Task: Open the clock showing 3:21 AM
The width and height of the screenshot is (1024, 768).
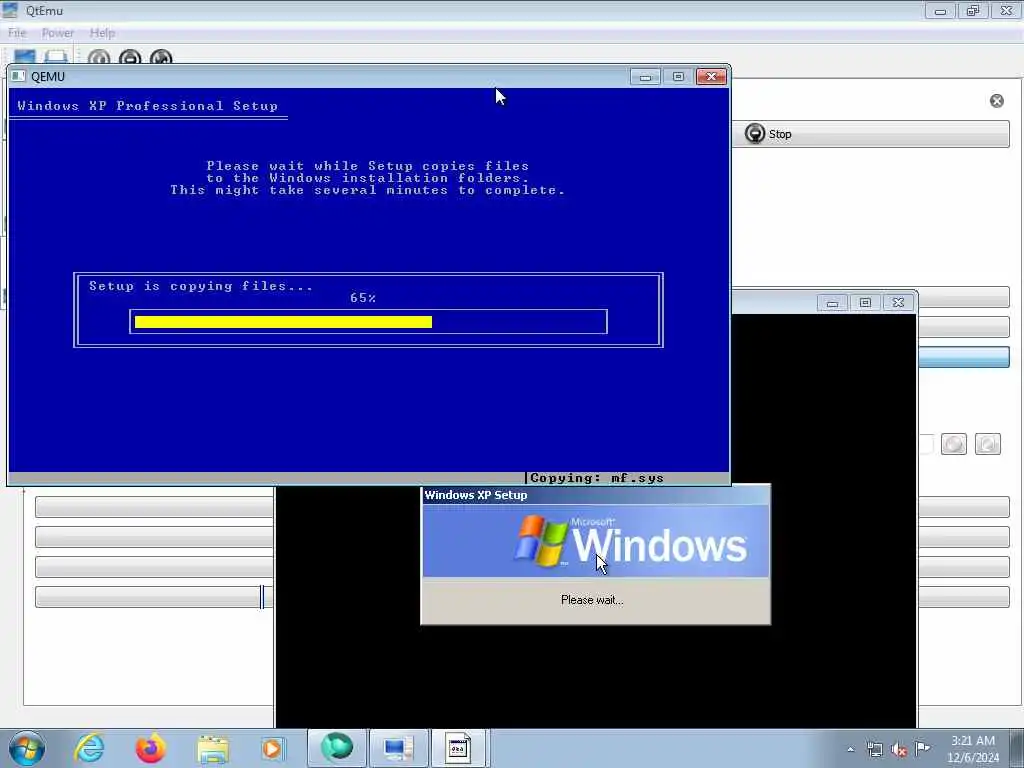Action: pos(973,748)
